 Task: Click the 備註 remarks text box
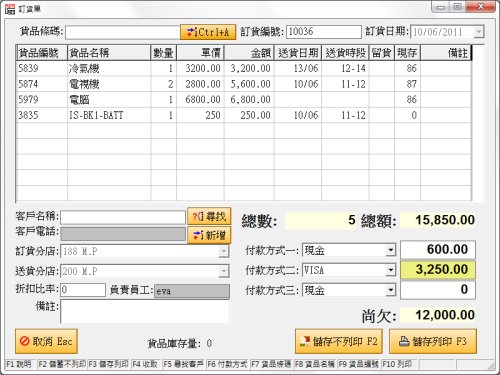[x=145, y=311]
